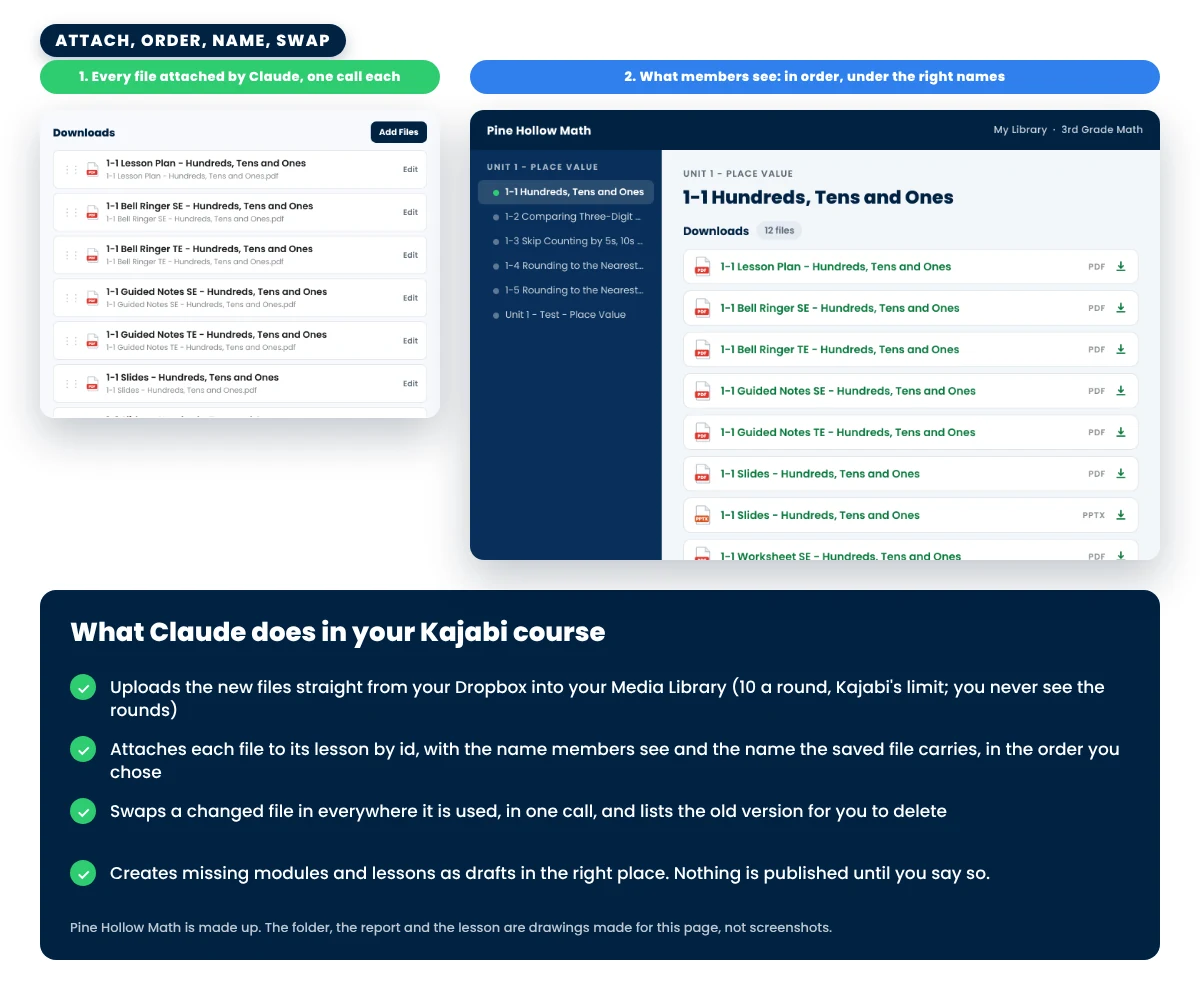Screen dimensions: 1200x1000
Task: Open the 3rd Grade Math breadcrumb
Action: pyautogui.click(x=1102, y=130)
